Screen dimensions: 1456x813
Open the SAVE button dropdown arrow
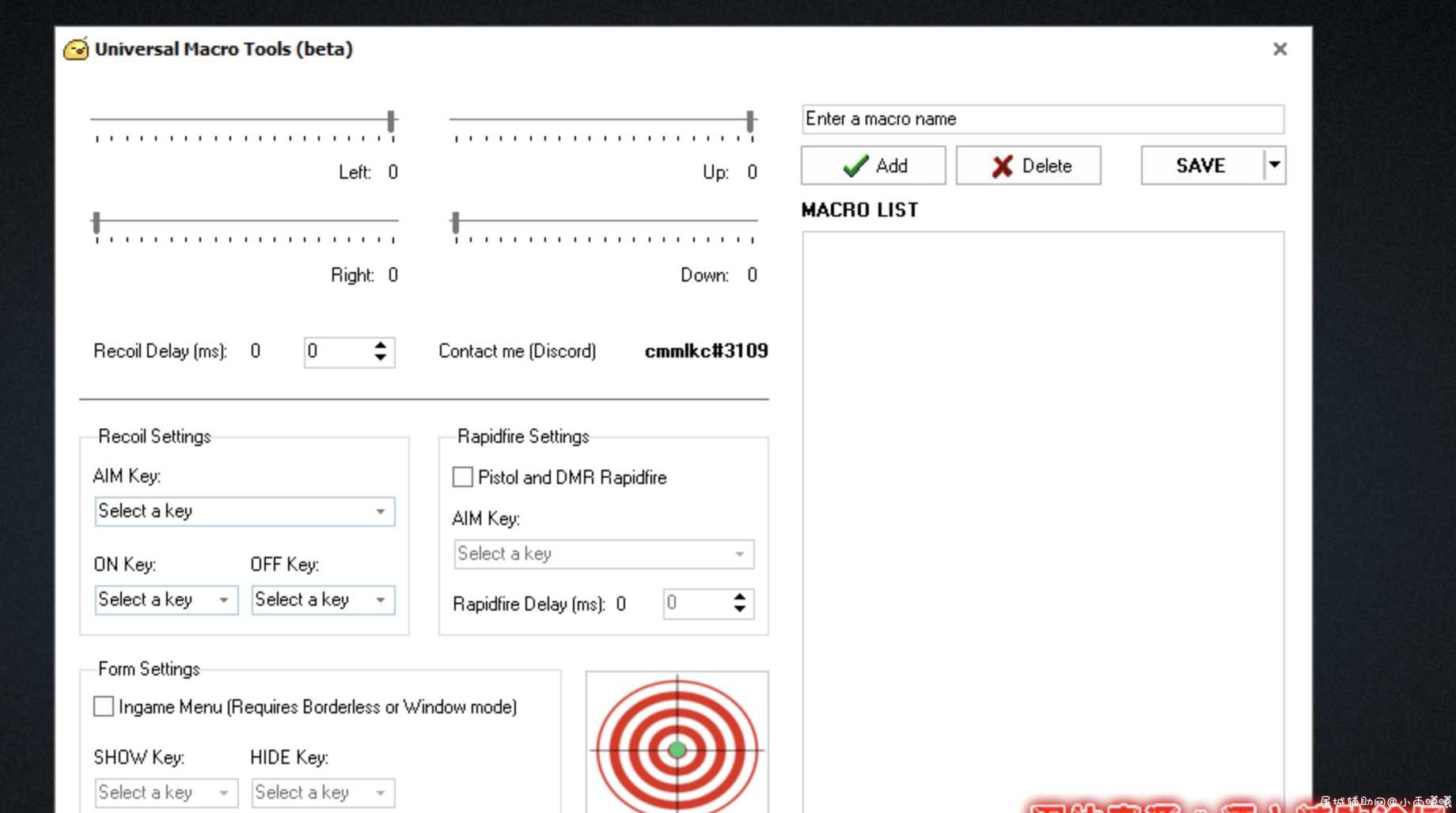click(1274, 165)
